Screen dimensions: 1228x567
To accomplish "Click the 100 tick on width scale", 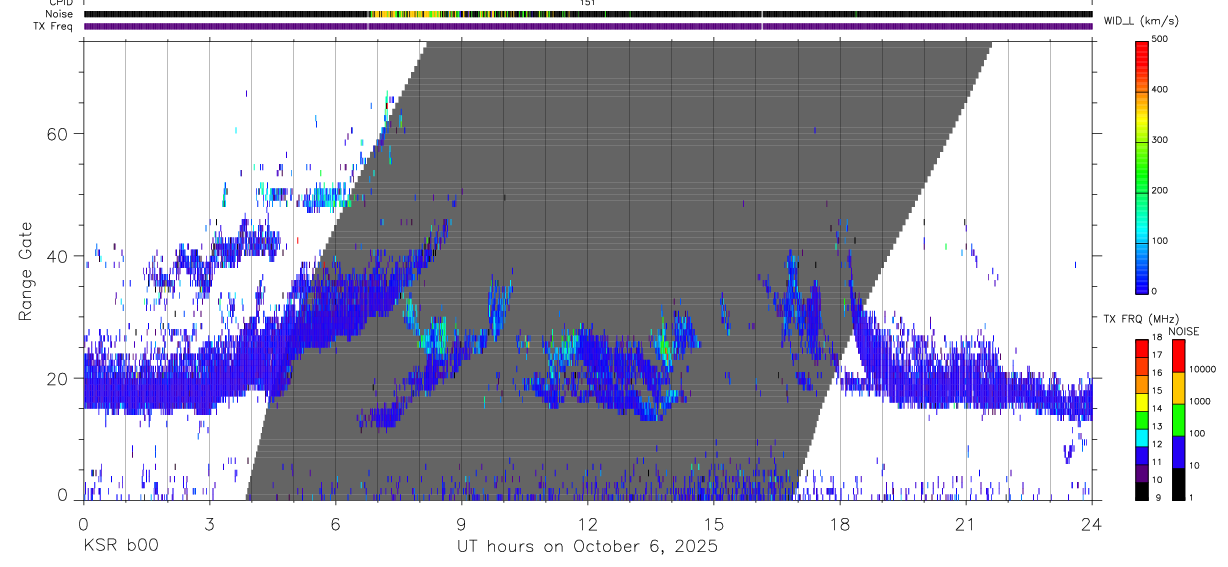I will click(1161, 241).
